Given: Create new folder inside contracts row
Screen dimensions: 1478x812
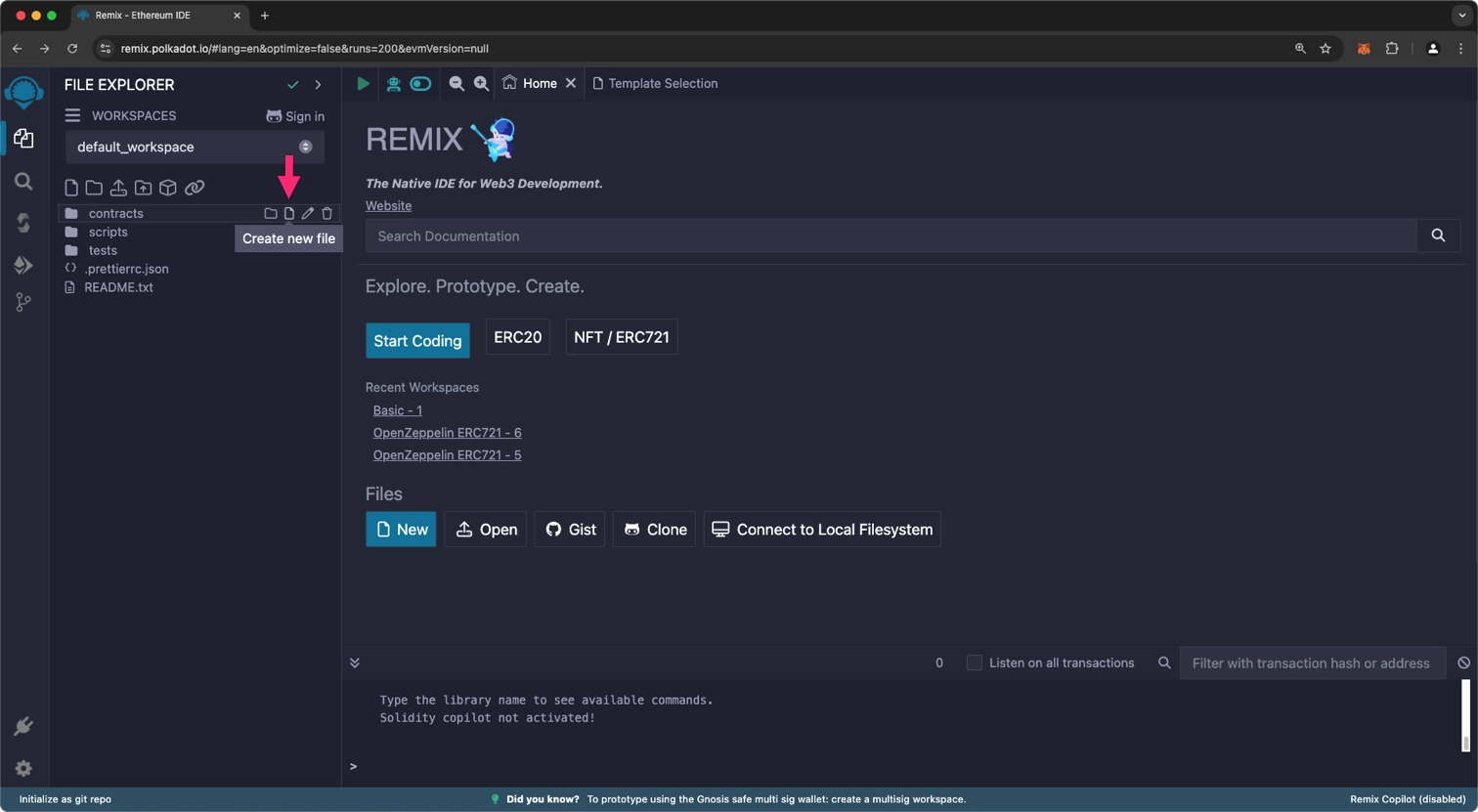Looking at the screenshot, I should pos(271,213).
